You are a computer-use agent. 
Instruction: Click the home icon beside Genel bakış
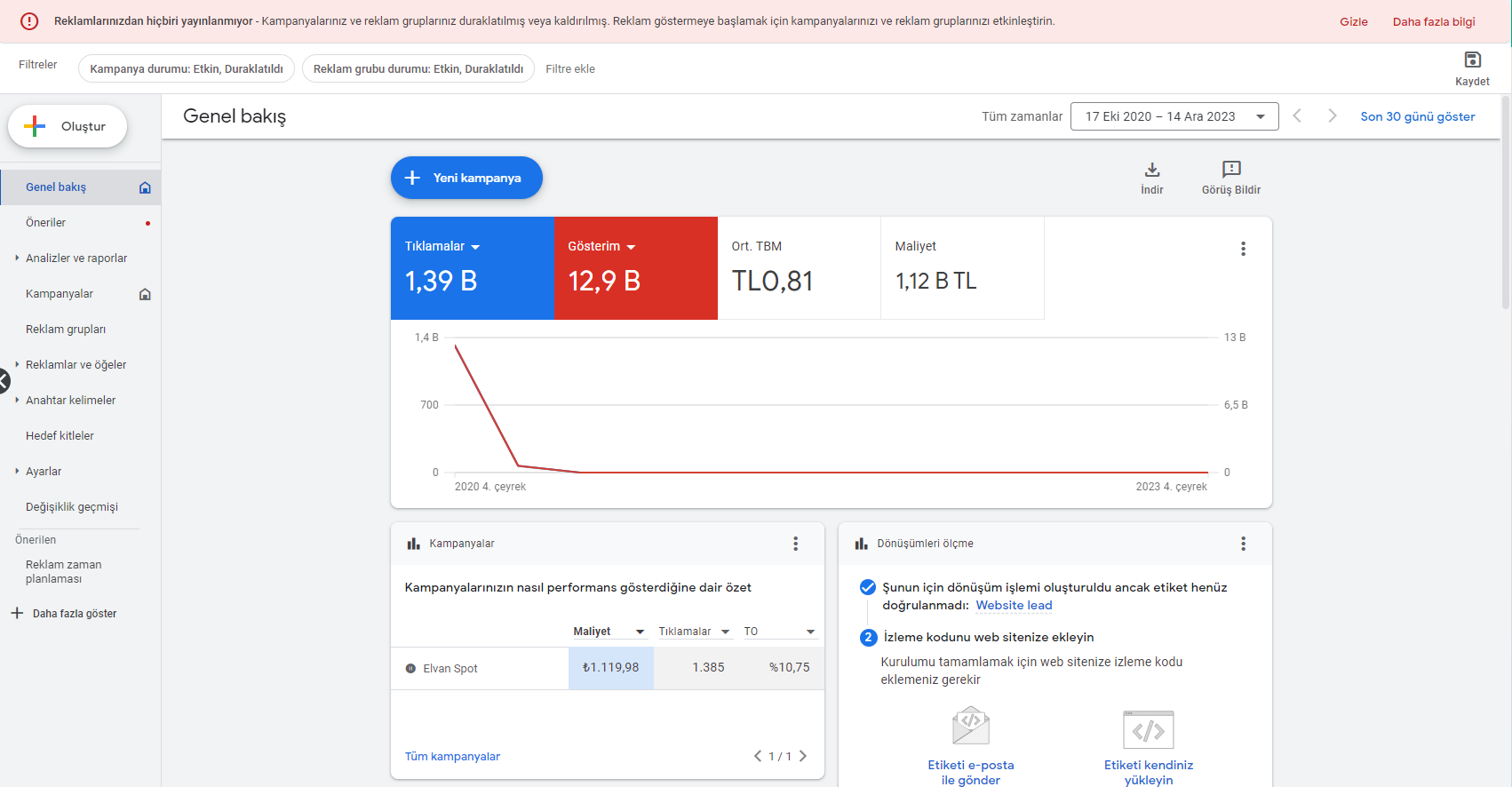[145, 187]
